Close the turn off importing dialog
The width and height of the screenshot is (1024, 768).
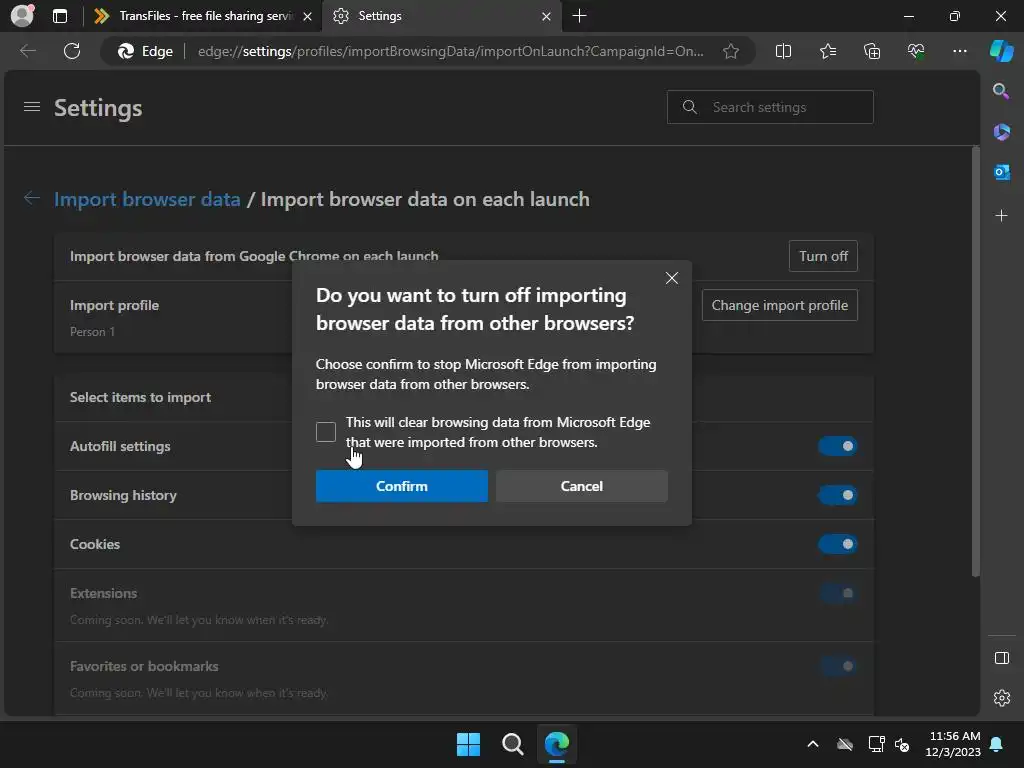(x=671, y=278)
